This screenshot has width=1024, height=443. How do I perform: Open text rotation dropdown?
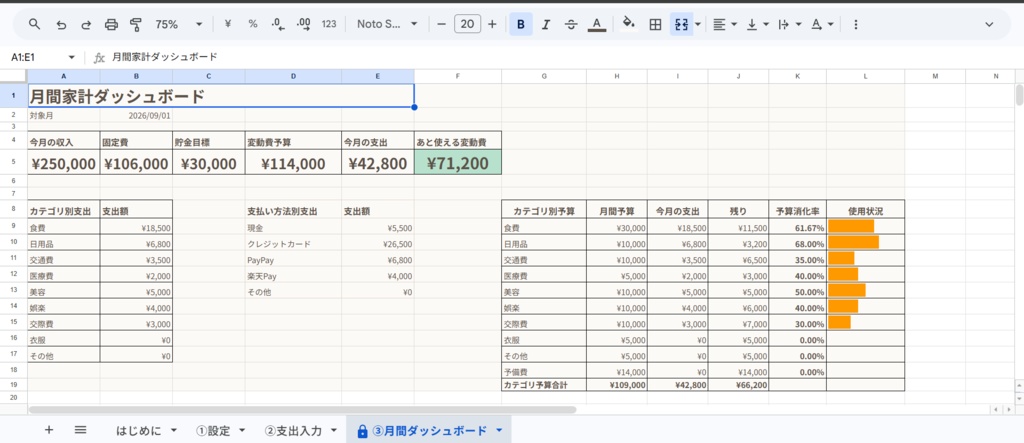822,24
